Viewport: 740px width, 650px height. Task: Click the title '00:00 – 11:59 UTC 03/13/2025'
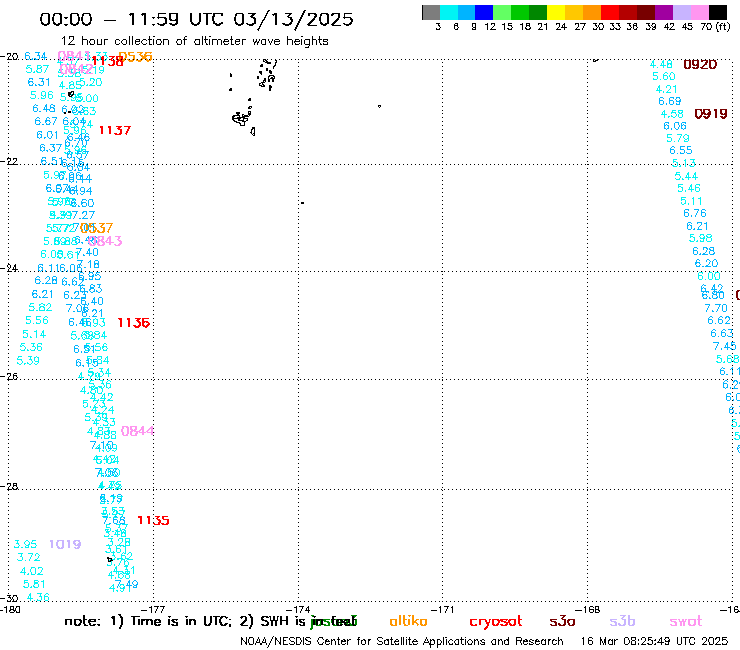(x=196, y=19)
